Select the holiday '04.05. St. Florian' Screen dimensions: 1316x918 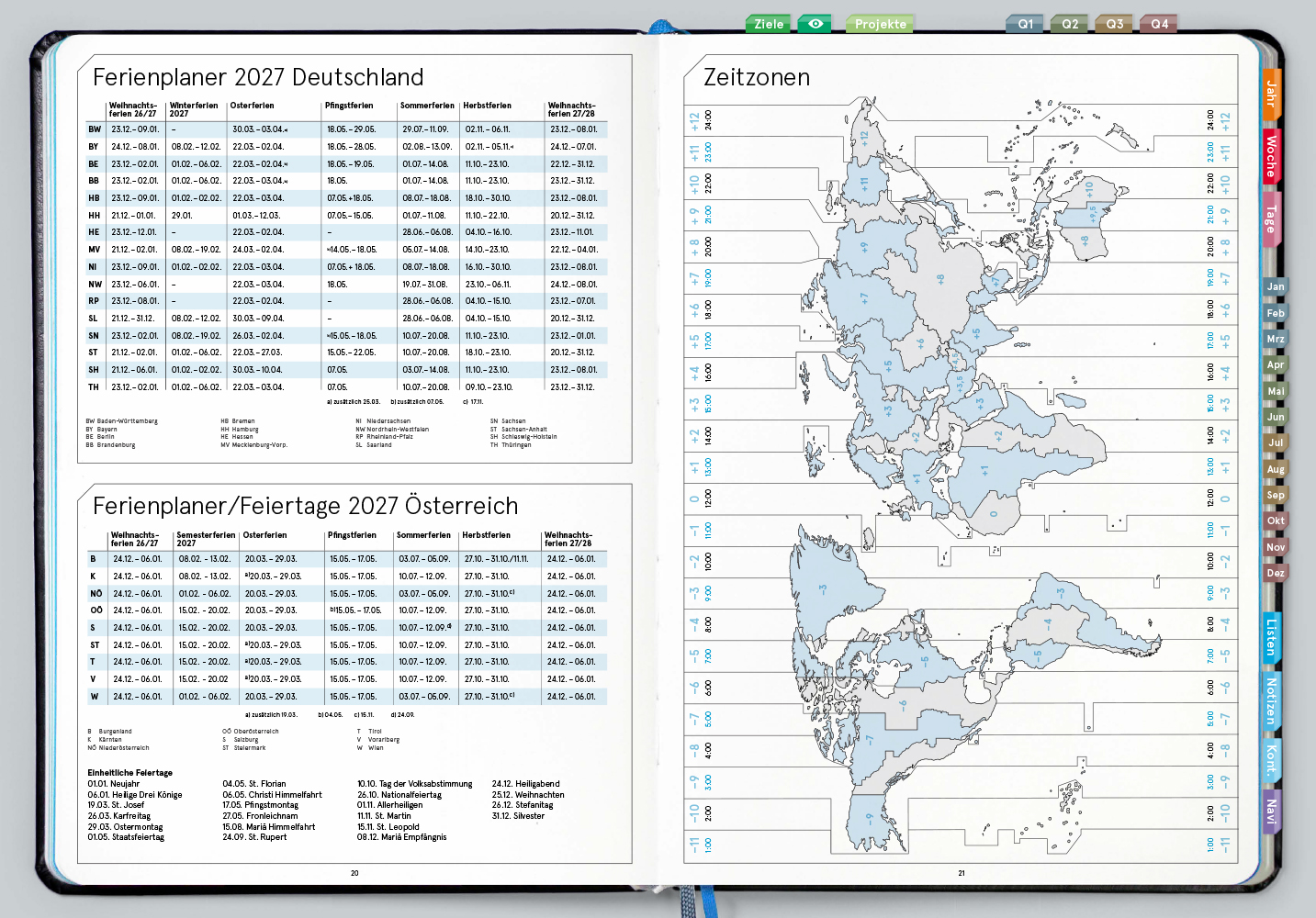coord(254,784)
